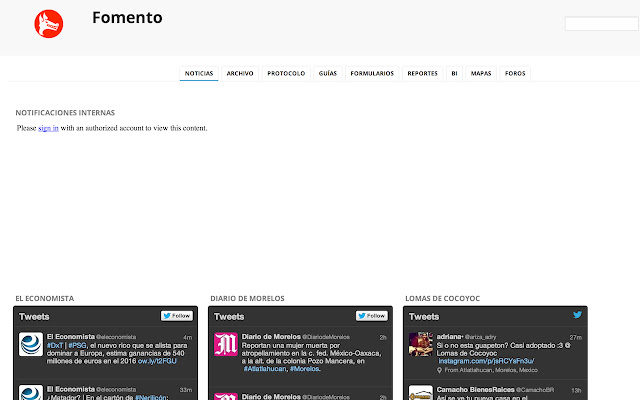Image resolution: width=640 pixels, height=400 pixels.
Task: Go to the Protocolo tab
Action: tap(286, 73)
